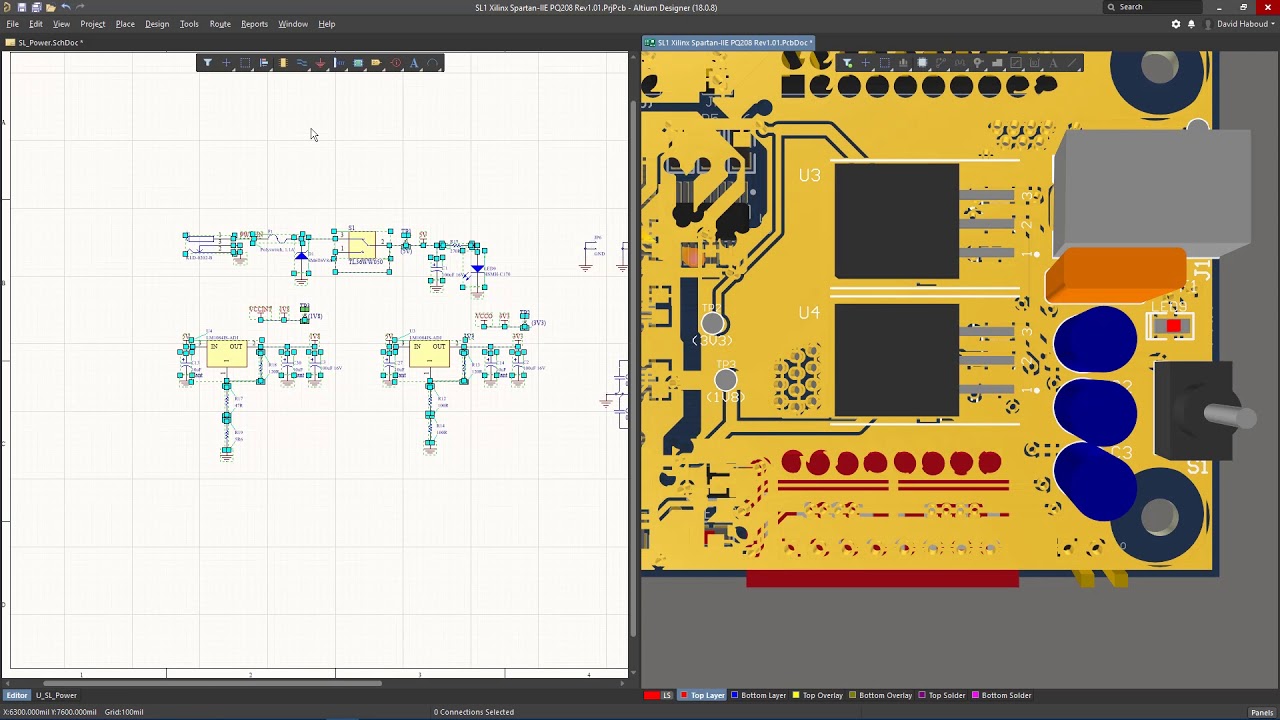Open the Place menu
Image resolution: width=1280 pixels, height=720 pixels.
(x=125, y=24)
